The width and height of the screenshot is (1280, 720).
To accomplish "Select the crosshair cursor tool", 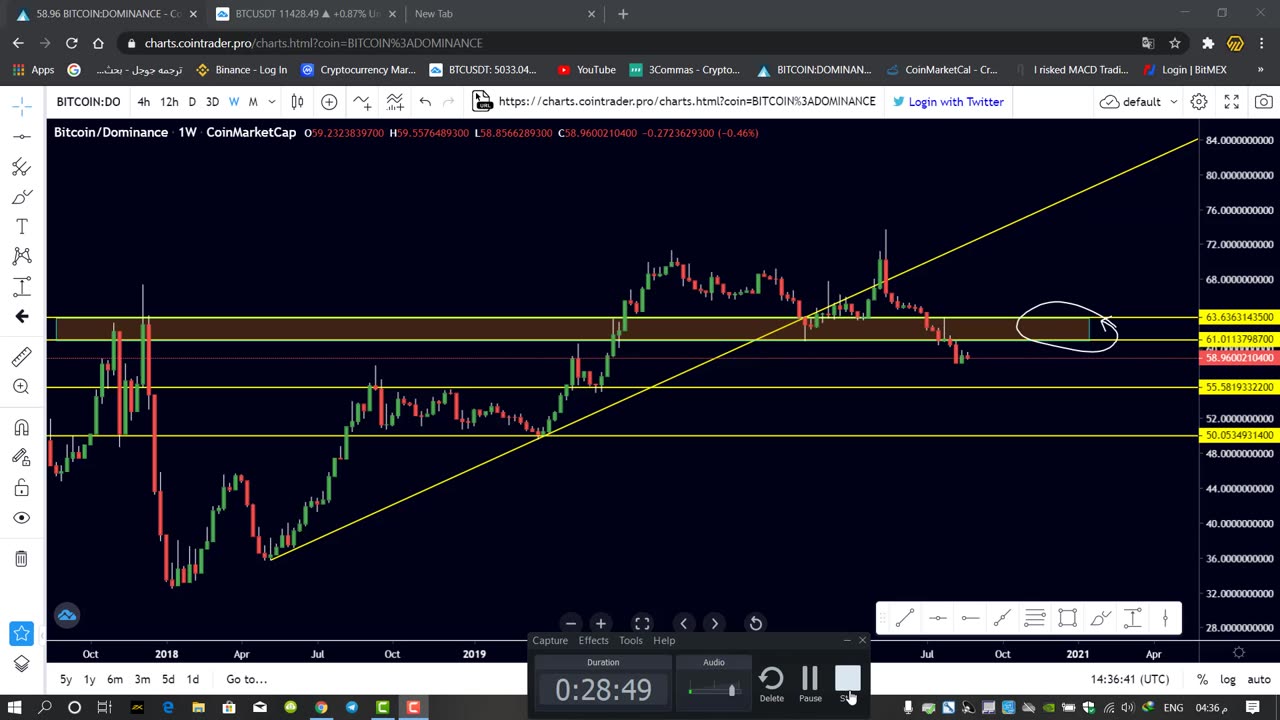I will (x=21, y=105).
